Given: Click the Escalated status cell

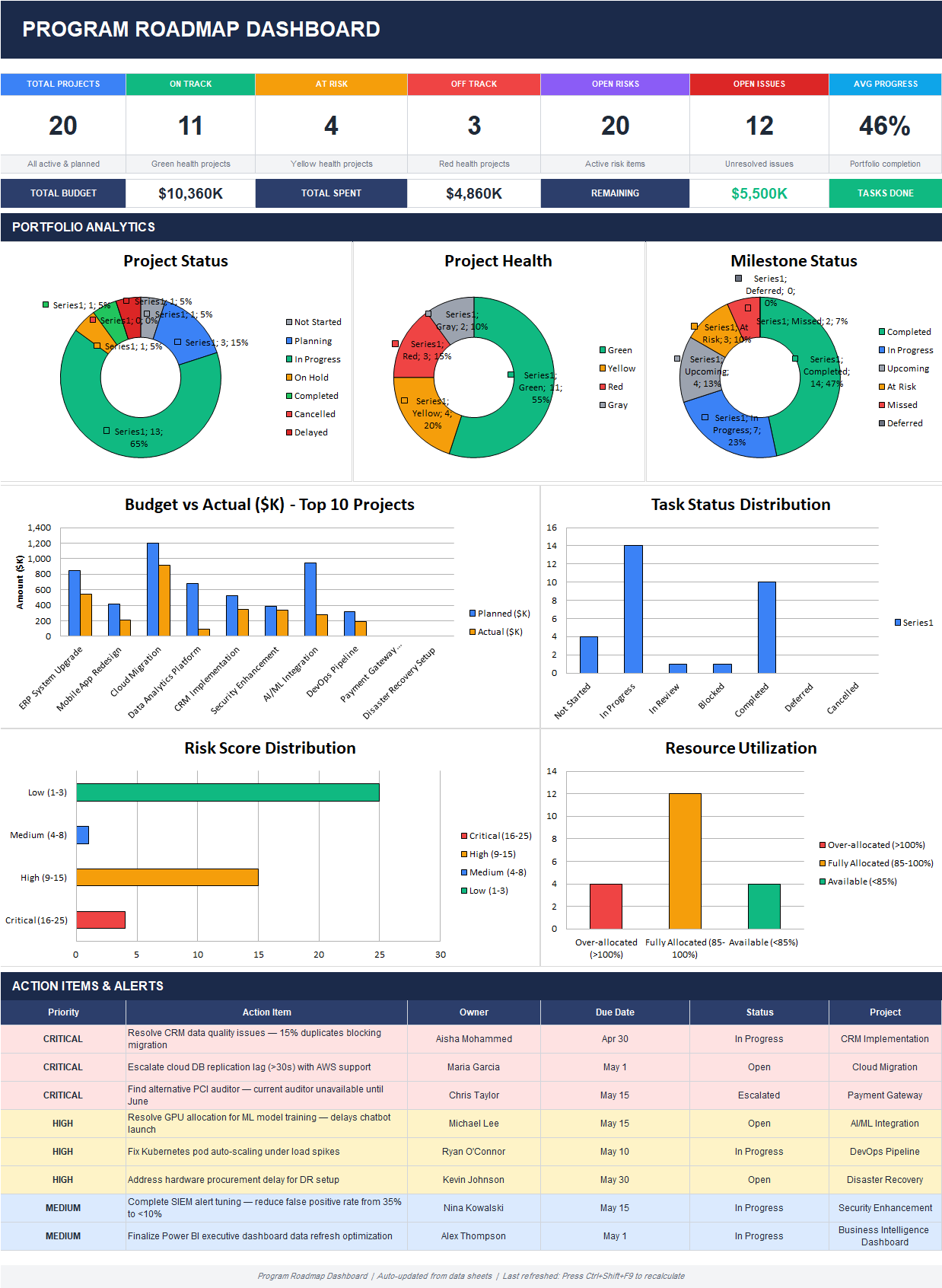Looking at the screenshot, I should pos(759,1095).
